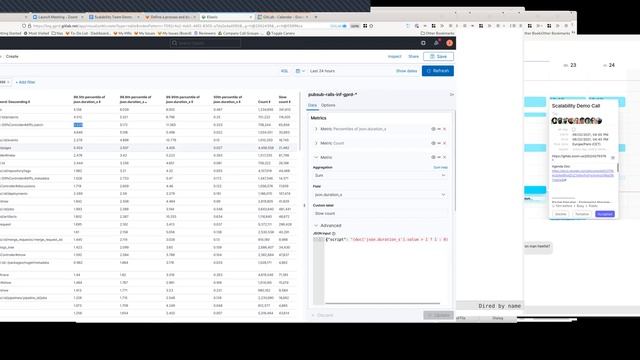
Task: Click the calendar popup vertical scrollbar
Action: coord(618,167)
